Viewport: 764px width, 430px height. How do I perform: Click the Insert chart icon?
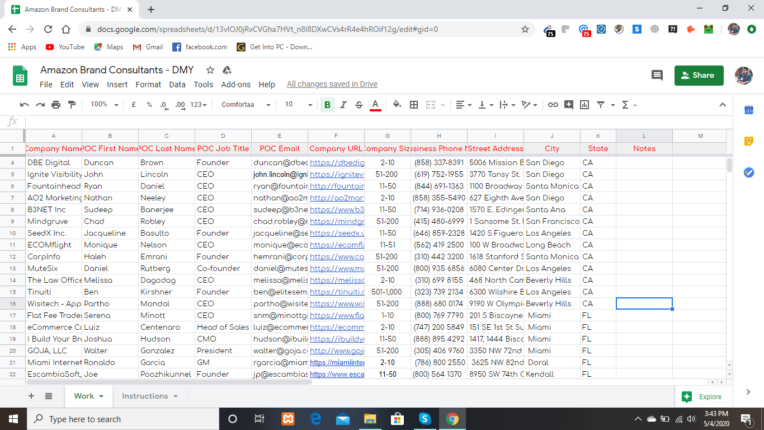coord(585,105)
